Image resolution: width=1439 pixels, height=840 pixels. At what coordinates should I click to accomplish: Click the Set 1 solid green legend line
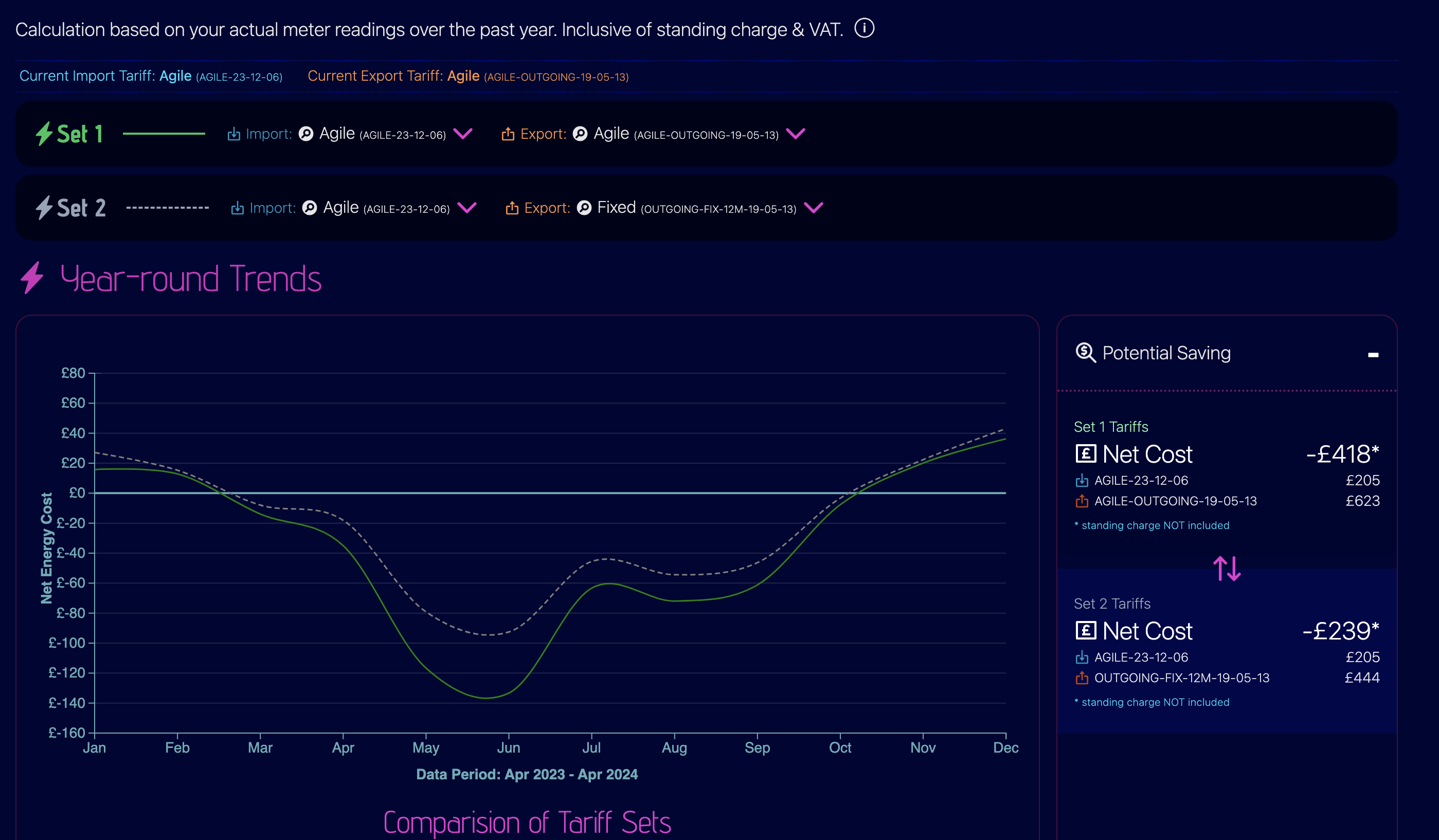click(164, 134)
